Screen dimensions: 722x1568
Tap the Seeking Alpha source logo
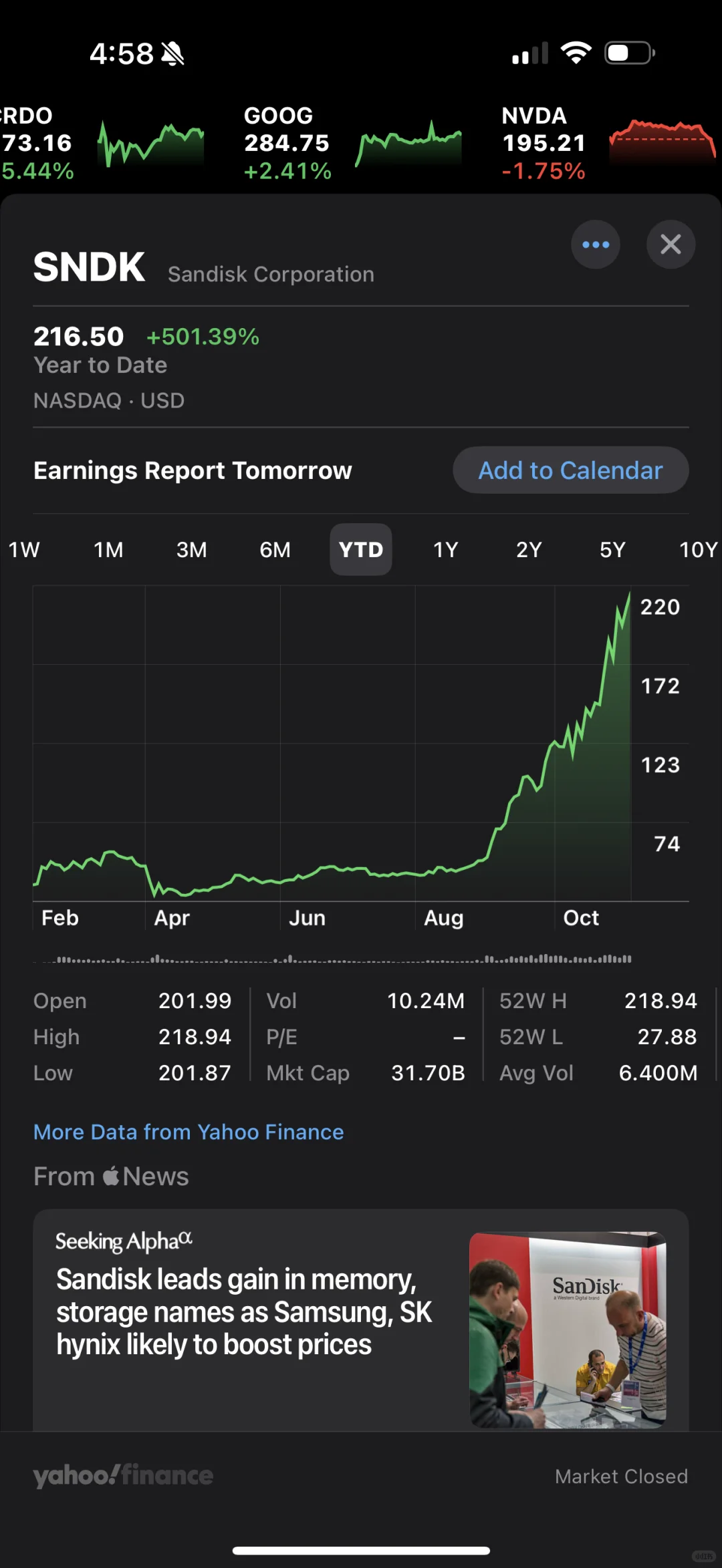(124, 1241)
